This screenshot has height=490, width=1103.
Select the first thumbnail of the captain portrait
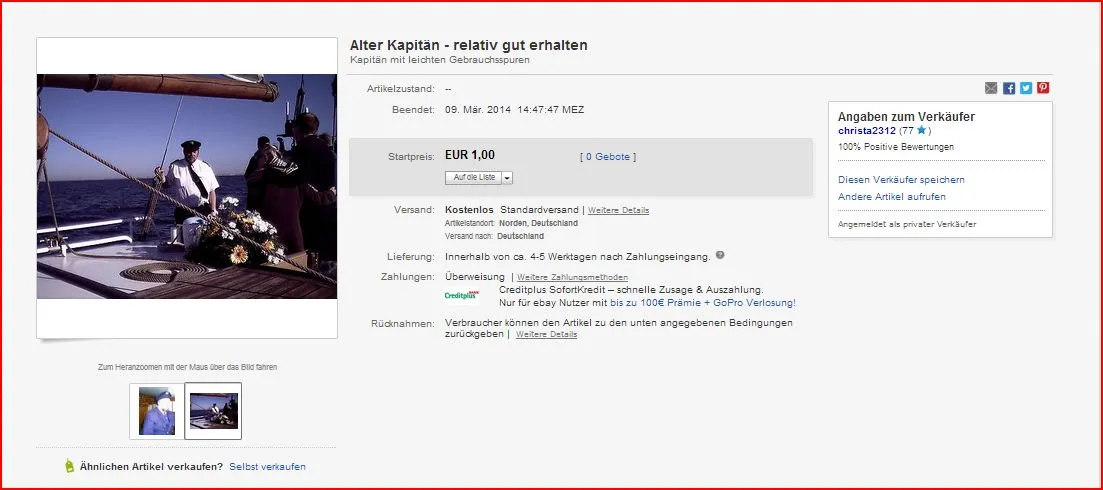[157, 410]
